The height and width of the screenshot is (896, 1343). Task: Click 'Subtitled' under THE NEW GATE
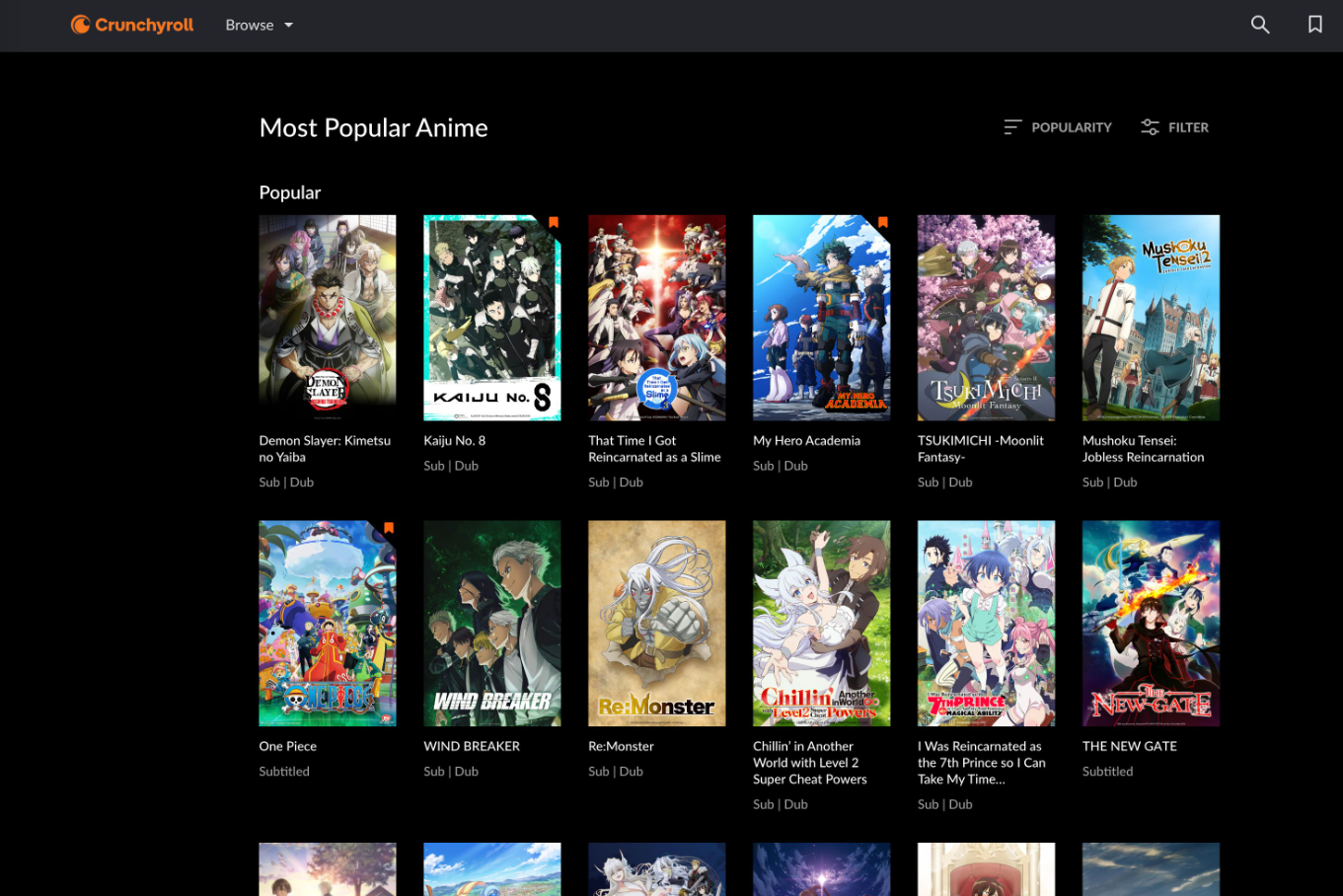[1107, 772]
